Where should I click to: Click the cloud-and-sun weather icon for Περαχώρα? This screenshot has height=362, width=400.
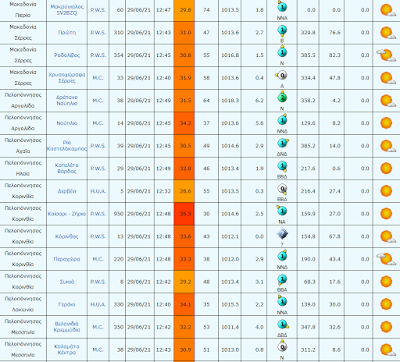[386, 259]
